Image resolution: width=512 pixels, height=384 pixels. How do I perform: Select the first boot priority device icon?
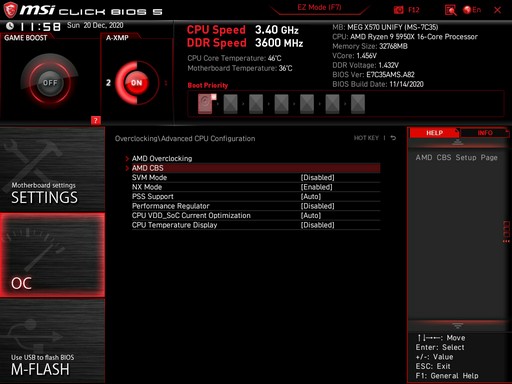[x=206, y=104]
